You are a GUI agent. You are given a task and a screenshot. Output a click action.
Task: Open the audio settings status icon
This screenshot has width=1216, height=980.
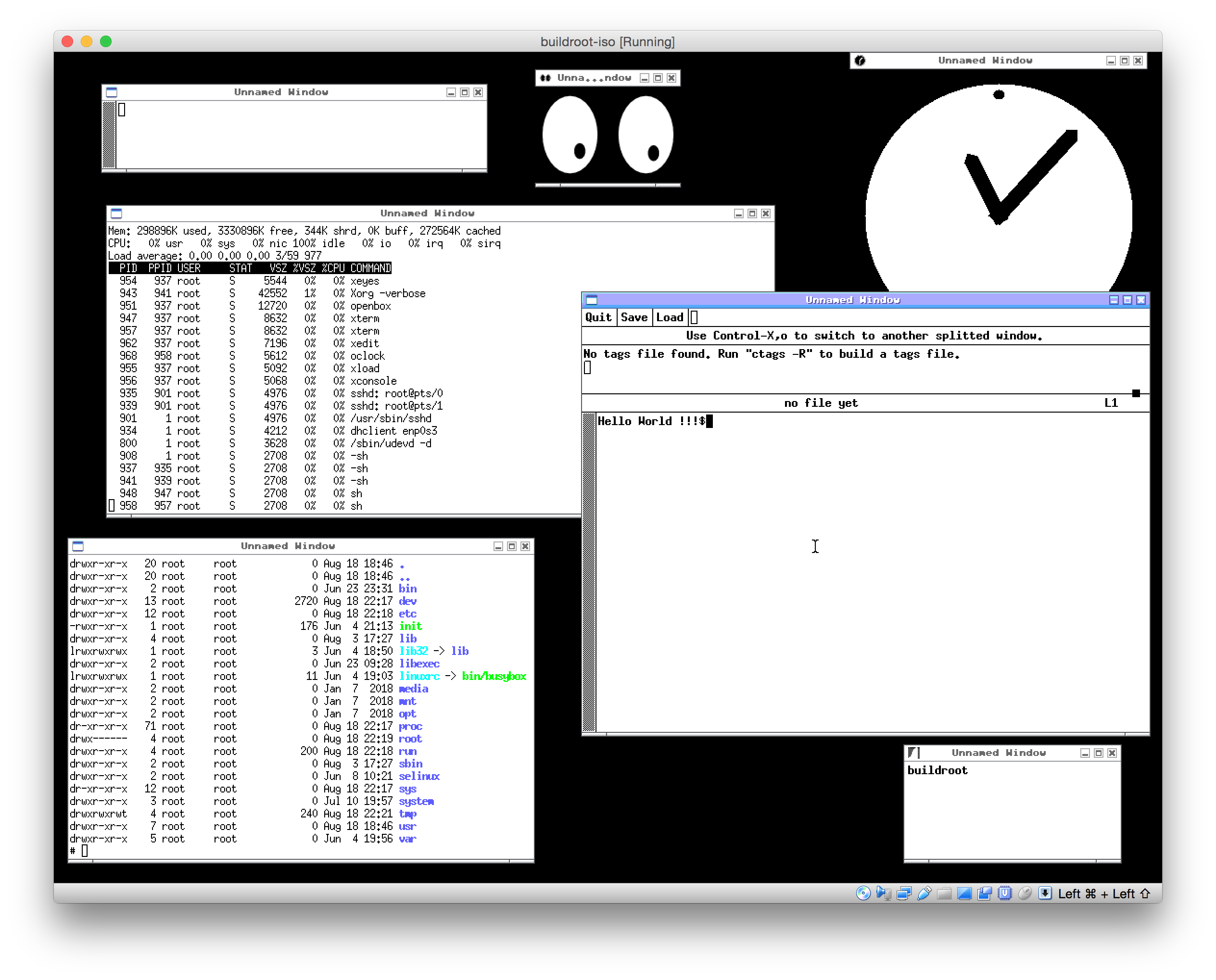pyautogui.click(x=884, y=893)
